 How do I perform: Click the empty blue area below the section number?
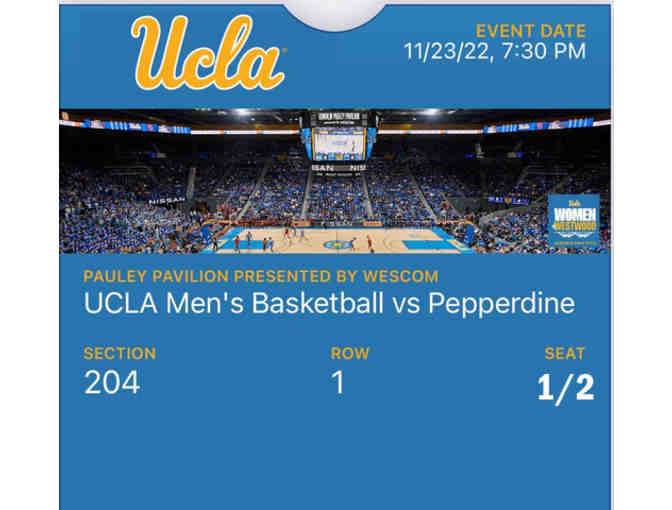click(150, 450)
